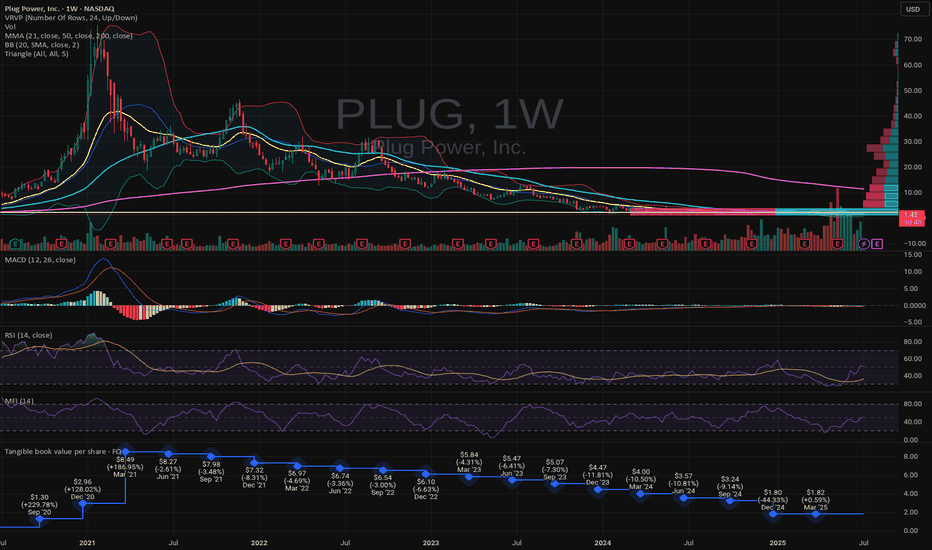Click the Mar '23 $5.84 data point
The height and width of the screenshot is (550, 932).
pos(469,476)
